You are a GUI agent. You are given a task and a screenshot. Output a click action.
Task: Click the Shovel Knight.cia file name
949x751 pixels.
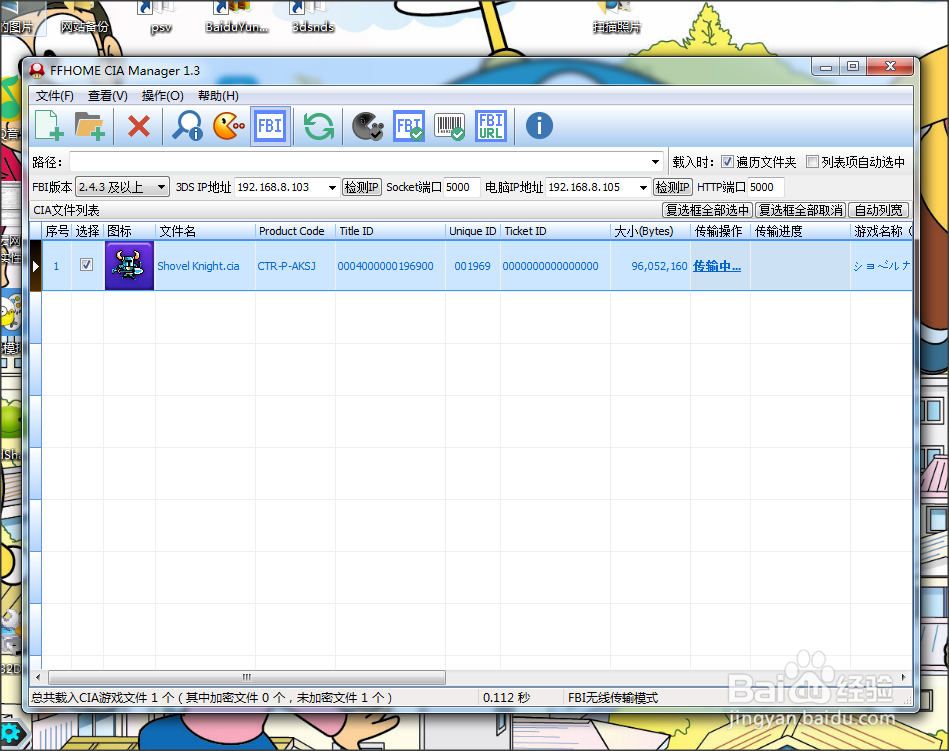pyautogui.click(x=199, y=266)
